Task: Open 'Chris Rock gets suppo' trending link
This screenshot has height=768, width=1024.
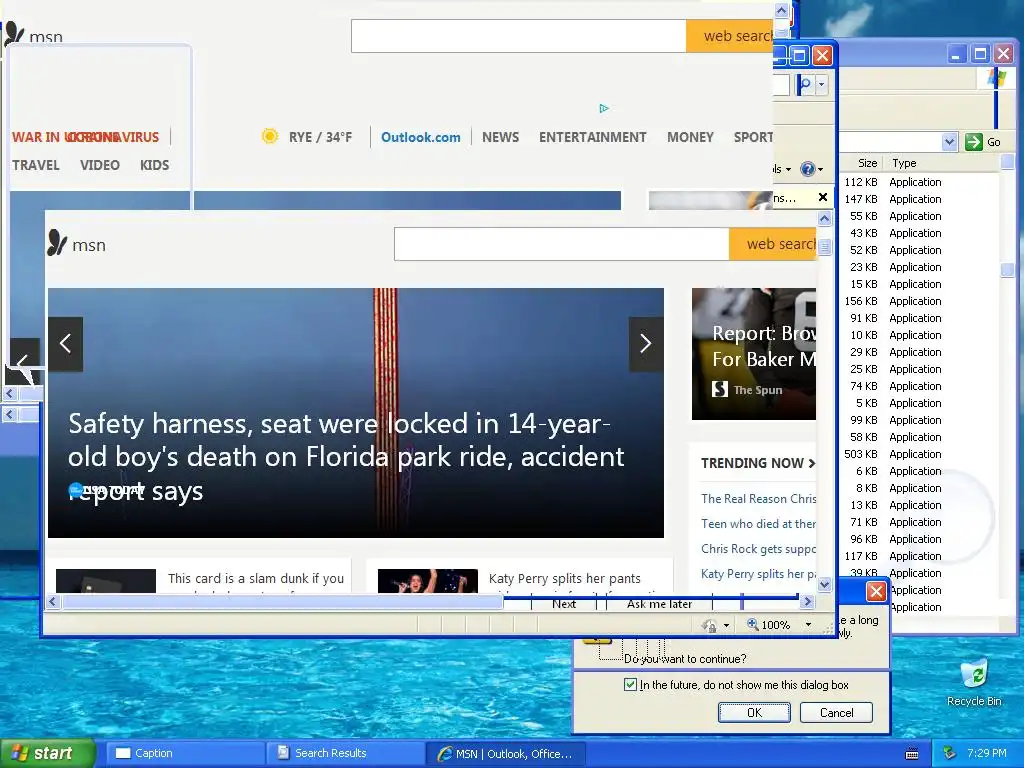Action: coord(758,549)
